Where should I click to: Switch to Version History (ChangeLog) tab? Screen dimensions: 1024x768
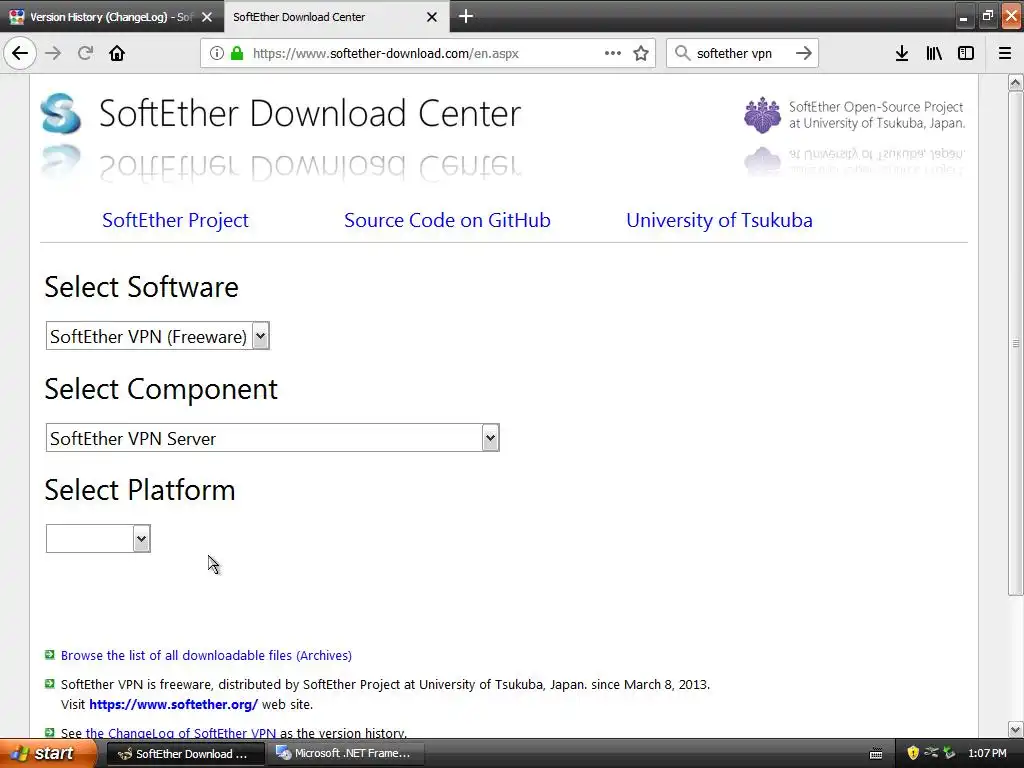click(x=111, y=17)
